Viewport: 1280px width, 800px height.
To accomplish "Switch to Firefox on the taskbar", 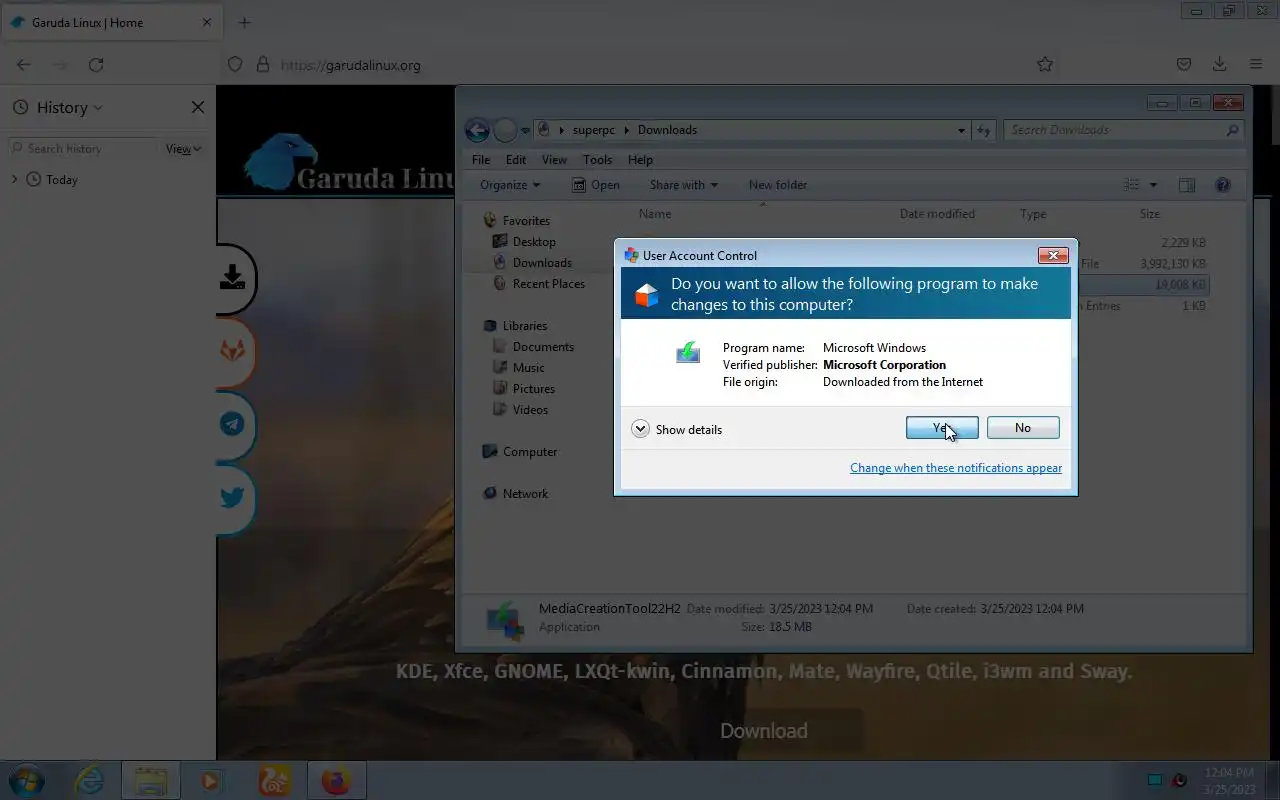I will pos(336,780).
